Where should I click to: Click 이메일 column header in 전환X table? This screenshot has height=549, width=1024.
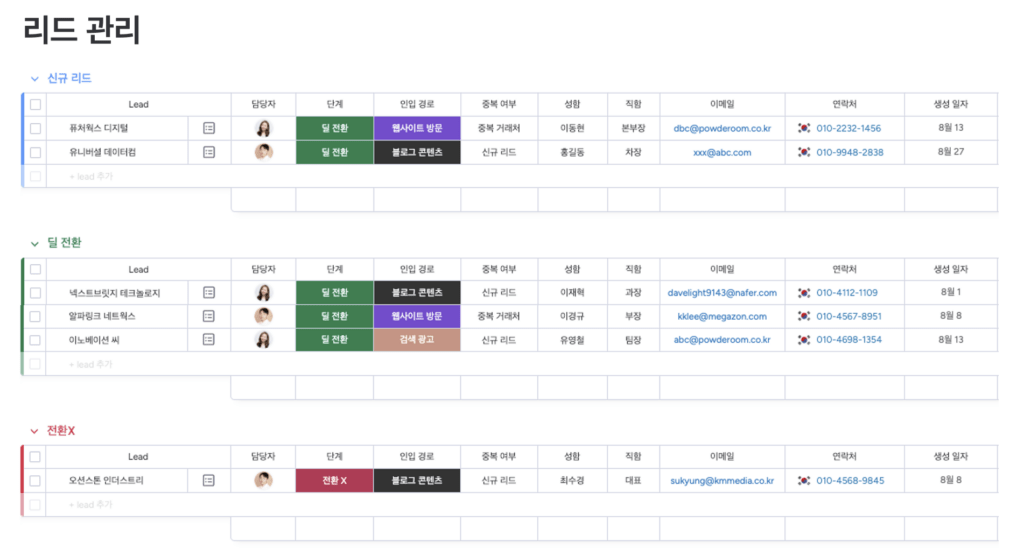click(722, 457)
